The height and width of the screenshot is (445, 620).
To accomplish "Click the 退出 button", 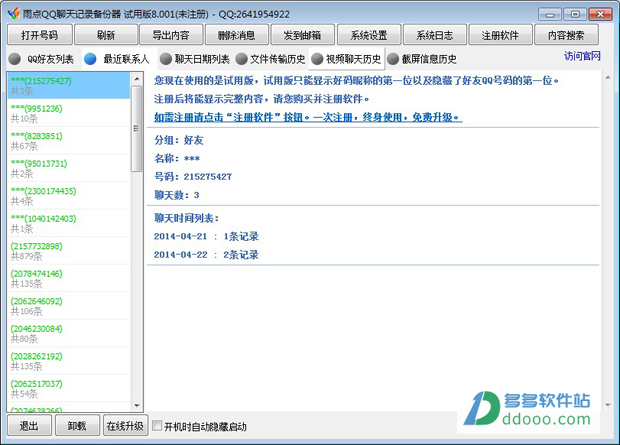I will click(x=29, y=426).
